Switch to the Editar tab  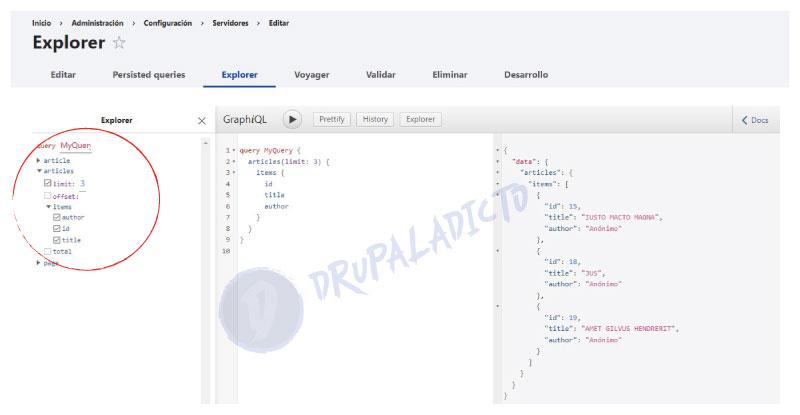coord(63,75)
